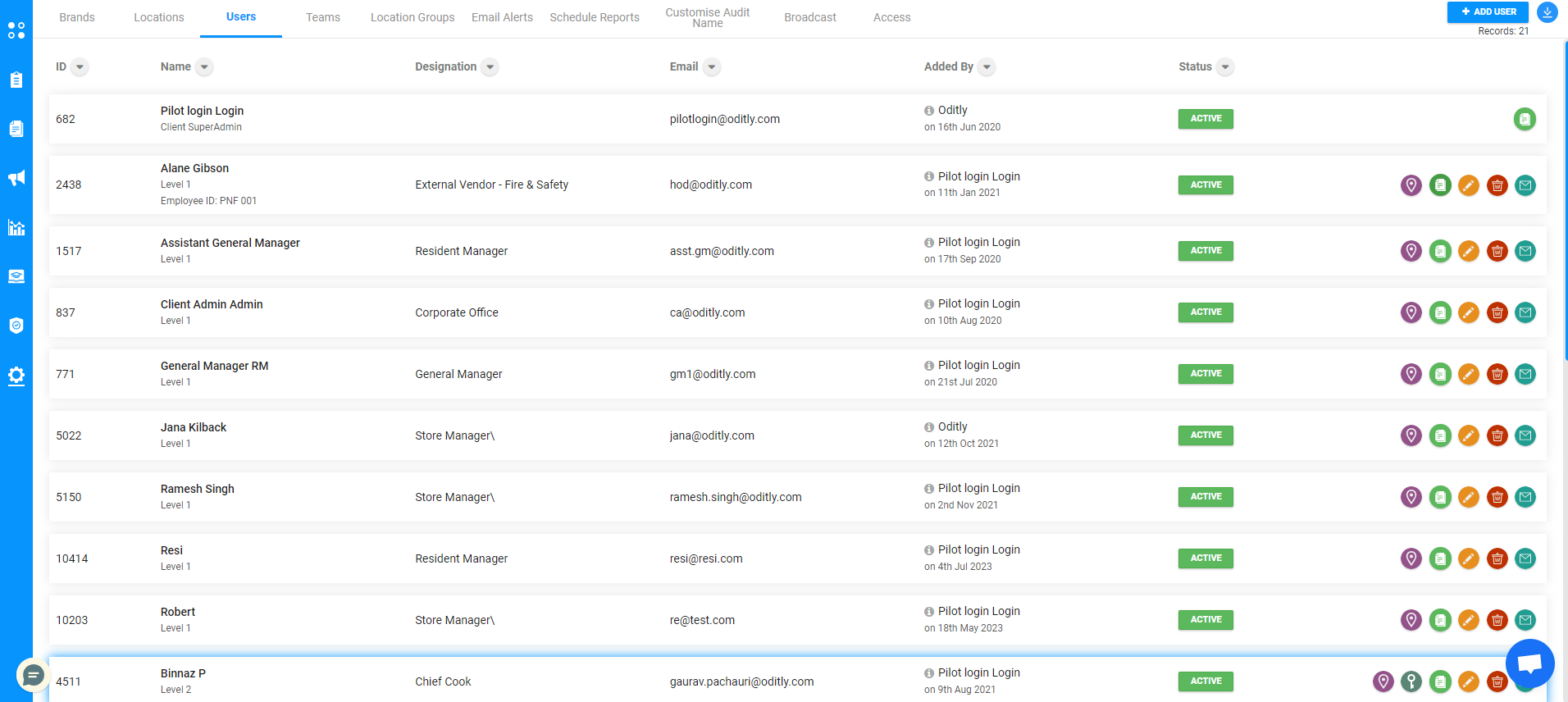Open the Added By column filter dropdown
The width and height of the screenshot is (1568, 702).
[x=987, y=67]
